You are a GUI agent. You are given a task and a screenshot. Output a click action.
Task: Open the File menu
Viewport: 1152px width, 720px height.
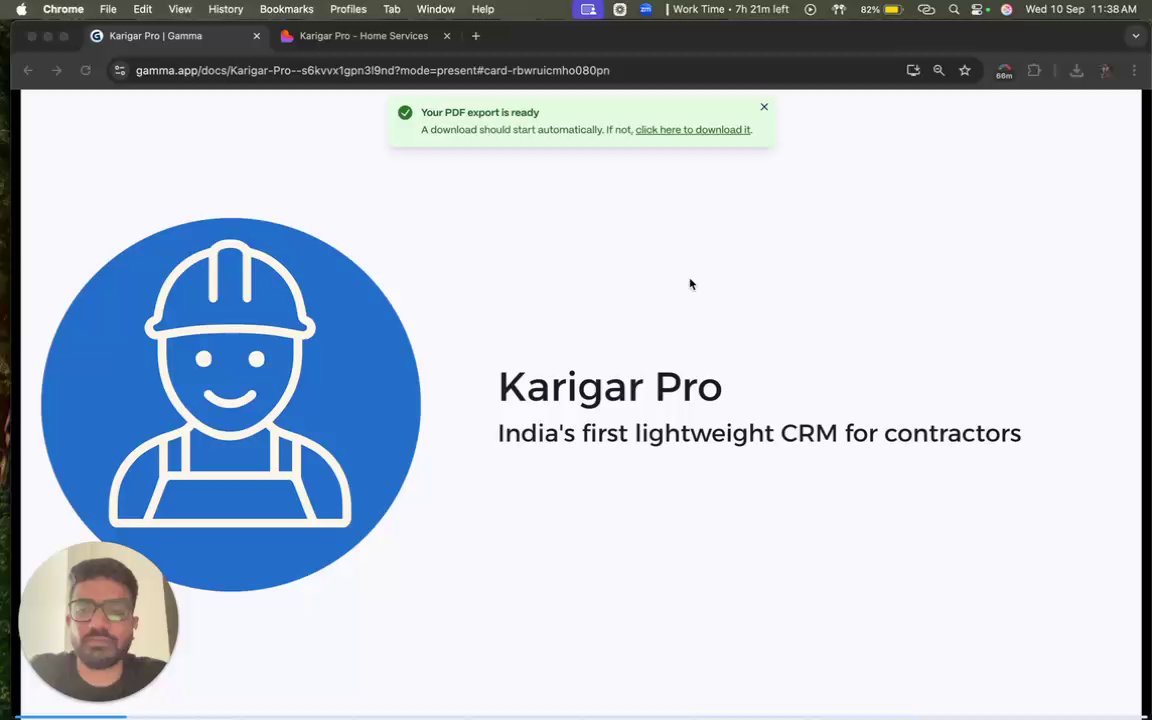click(x=108, y=10)
